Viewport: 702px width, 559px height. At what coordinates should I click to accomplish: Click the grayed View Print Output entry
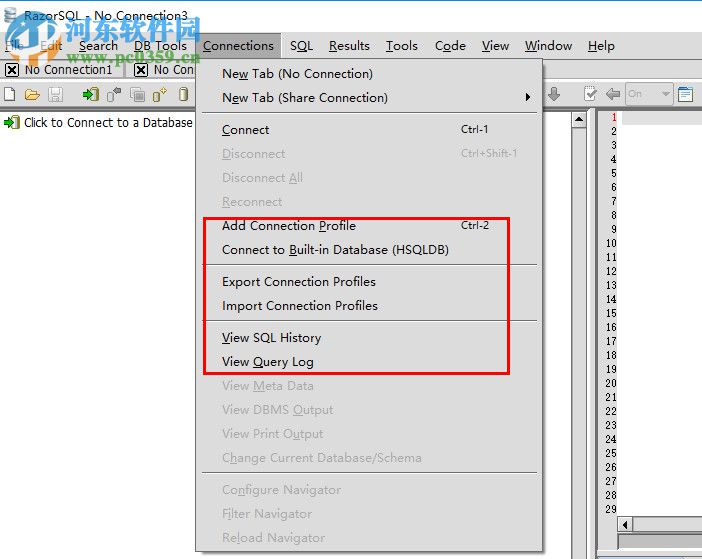click(369, 434)
